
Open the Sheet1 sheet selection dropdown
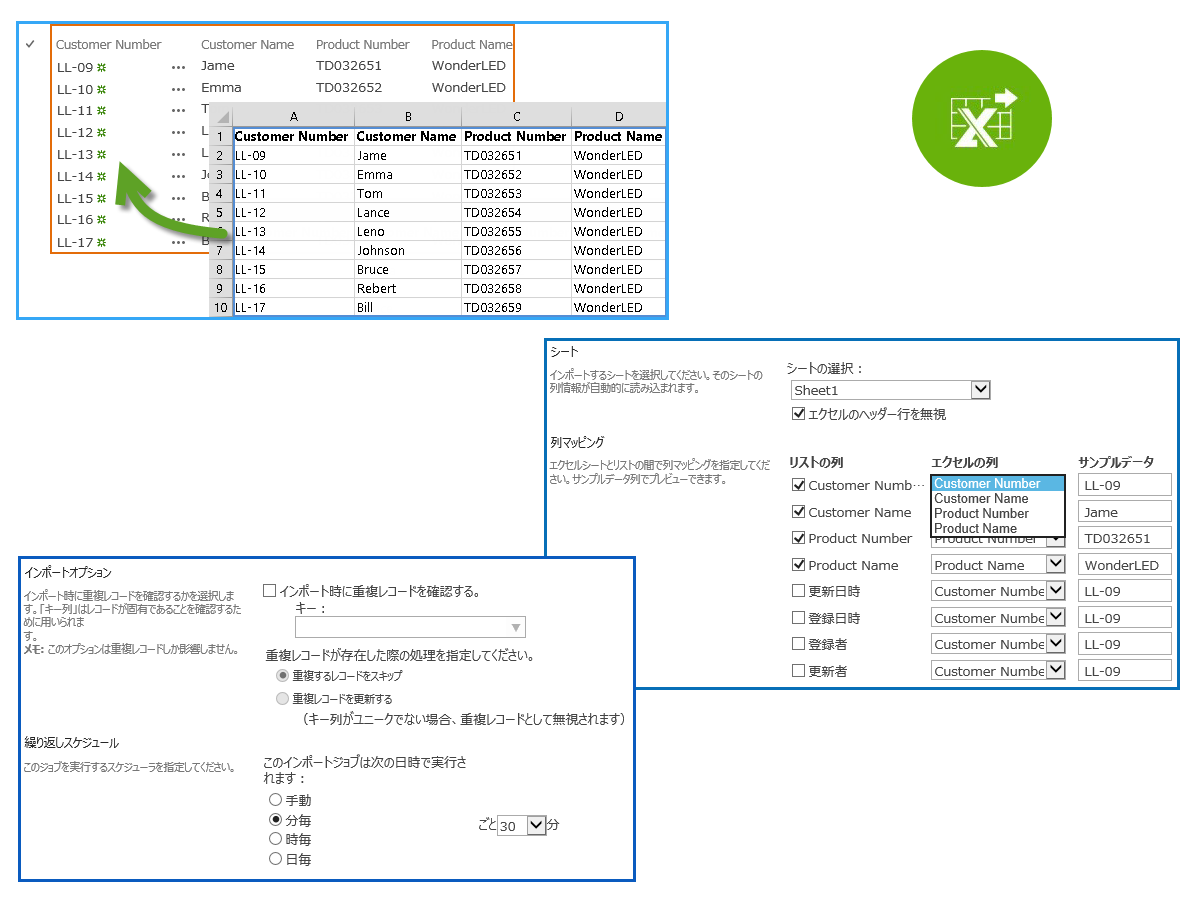[980, 390]
